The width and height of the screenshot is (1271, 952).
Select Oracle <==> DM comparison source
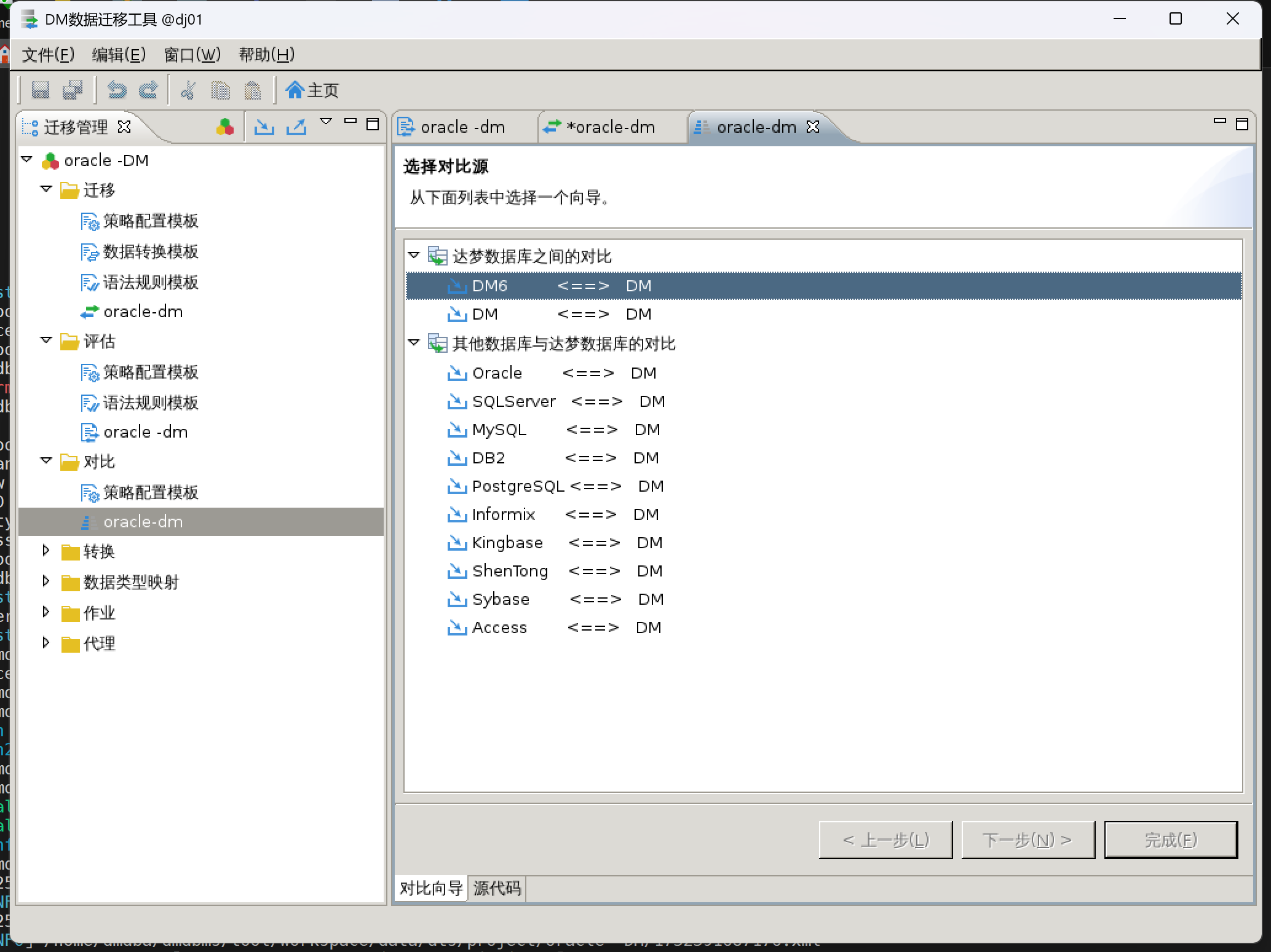tap(497, 373)
